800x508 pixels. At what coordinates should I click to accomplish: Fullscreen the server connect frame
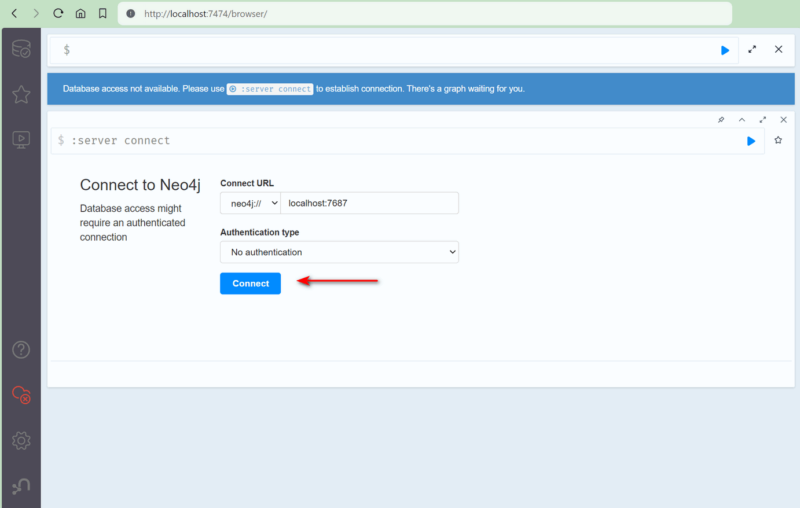[763, 120]
